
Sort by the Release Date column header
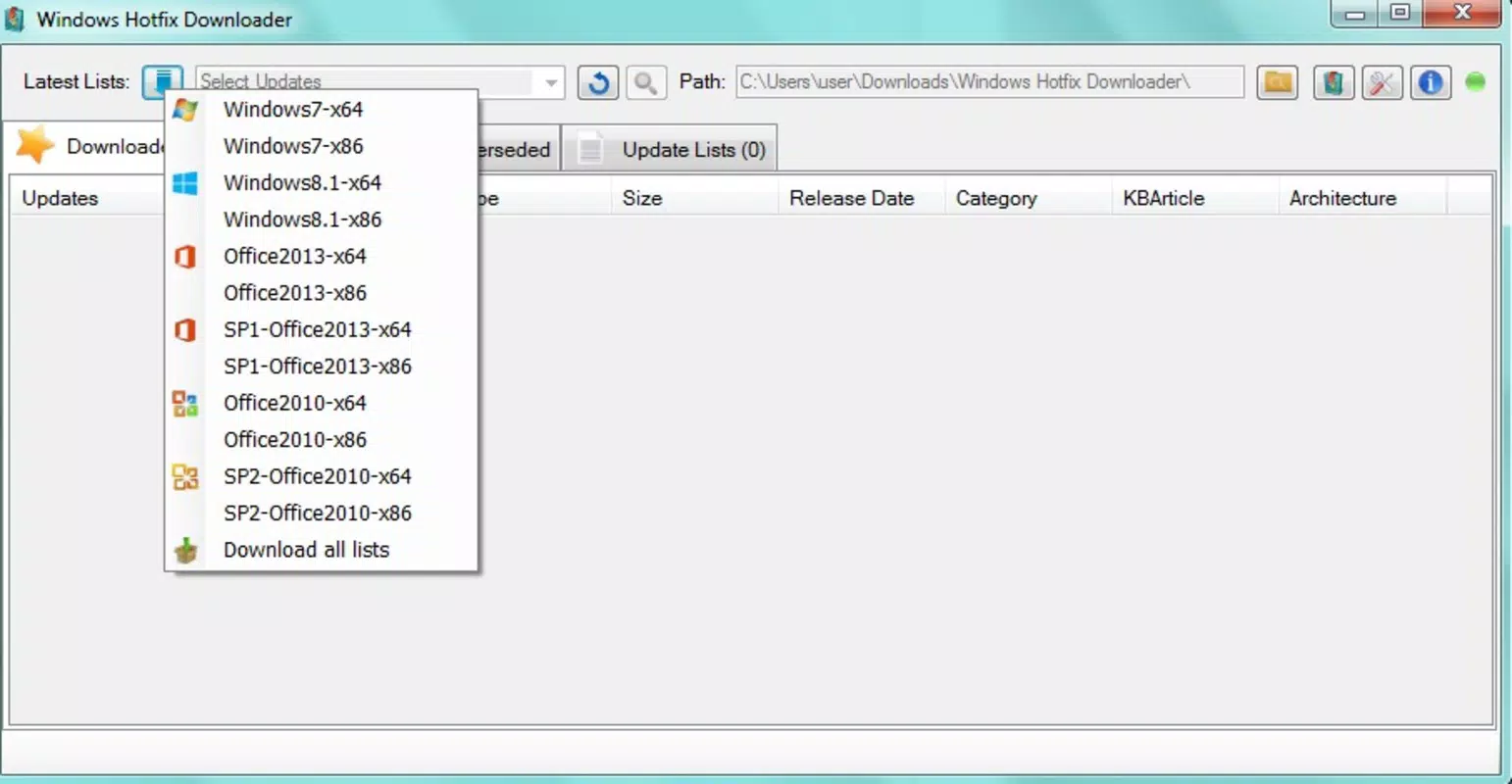tap(861, 198)
